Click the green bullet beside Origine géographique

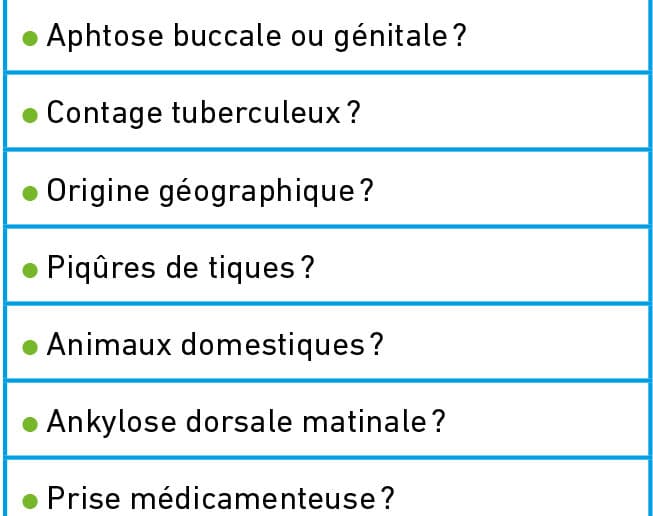[30, 193]
